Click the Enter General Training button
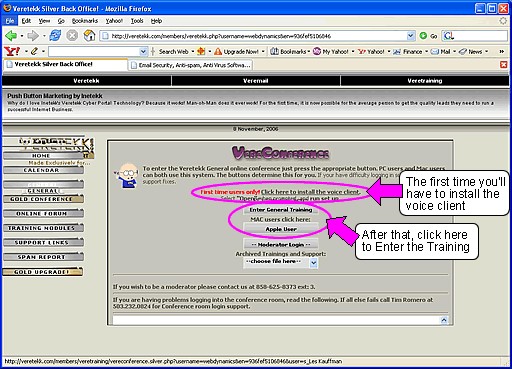This screenshot has height=369, width=512. coord(281,210)
